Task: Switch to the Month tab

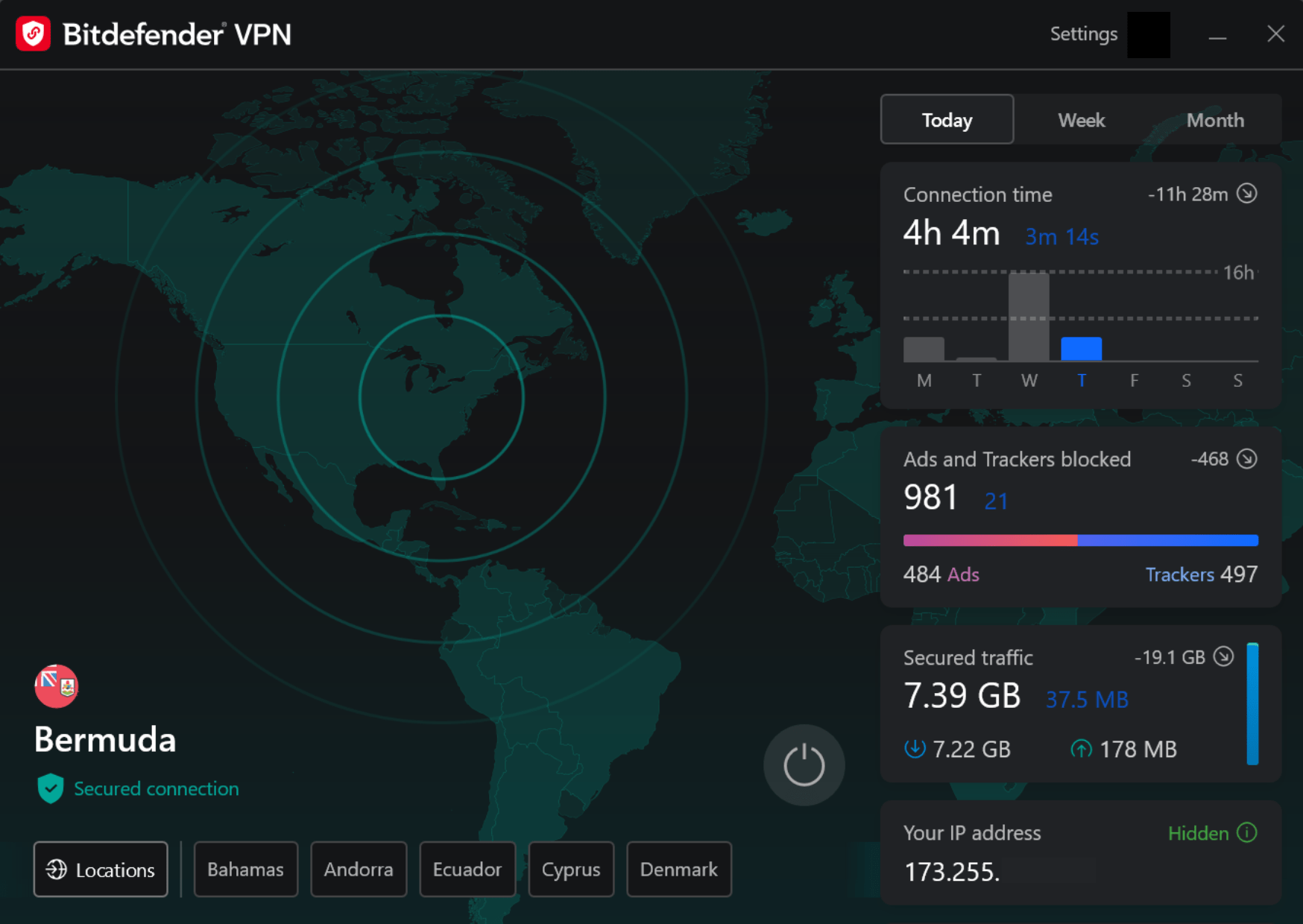Action: coord(1215,119)
